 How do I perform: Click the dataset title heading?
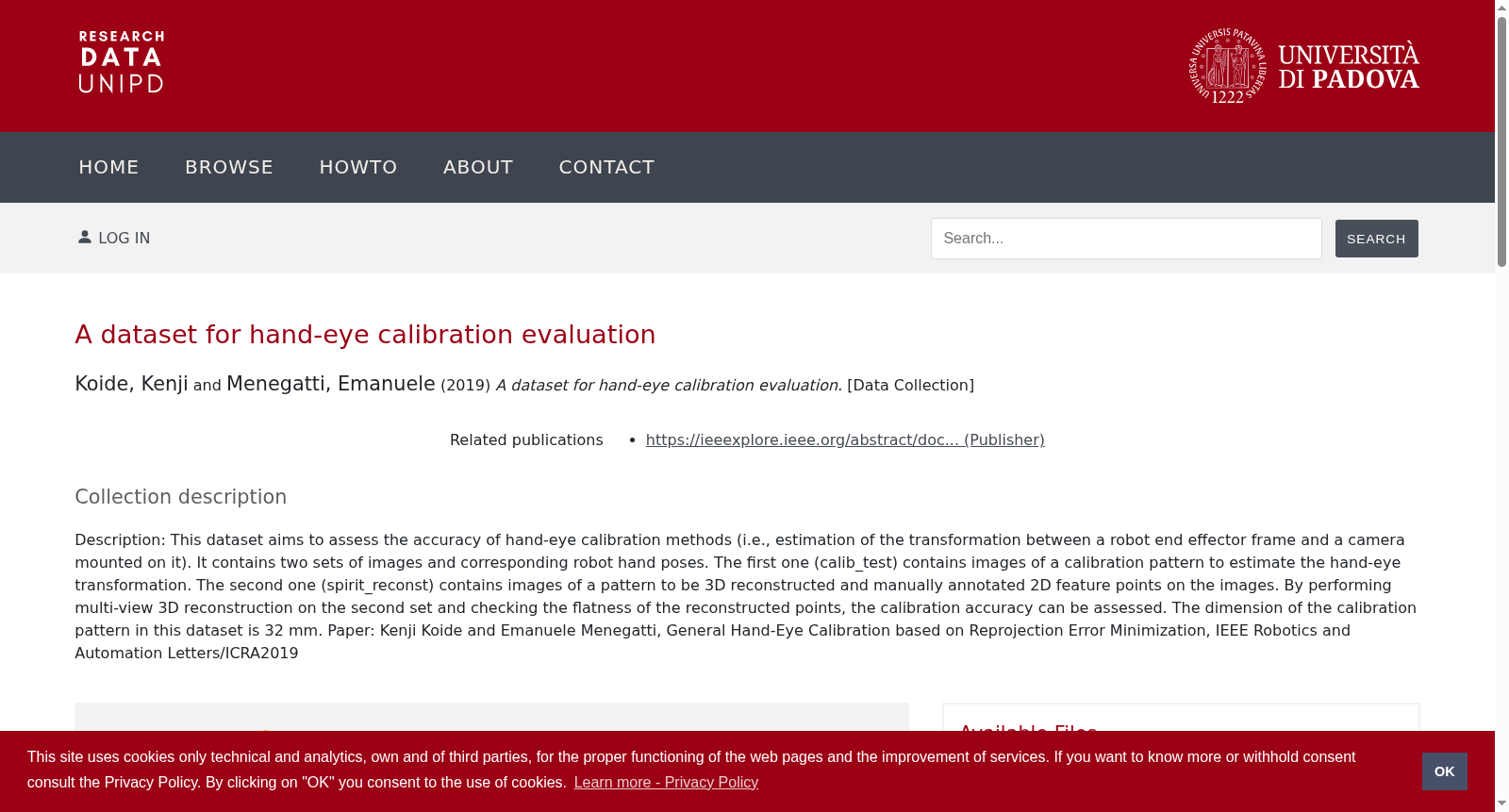pyautogui.click(x=365, y=335)
